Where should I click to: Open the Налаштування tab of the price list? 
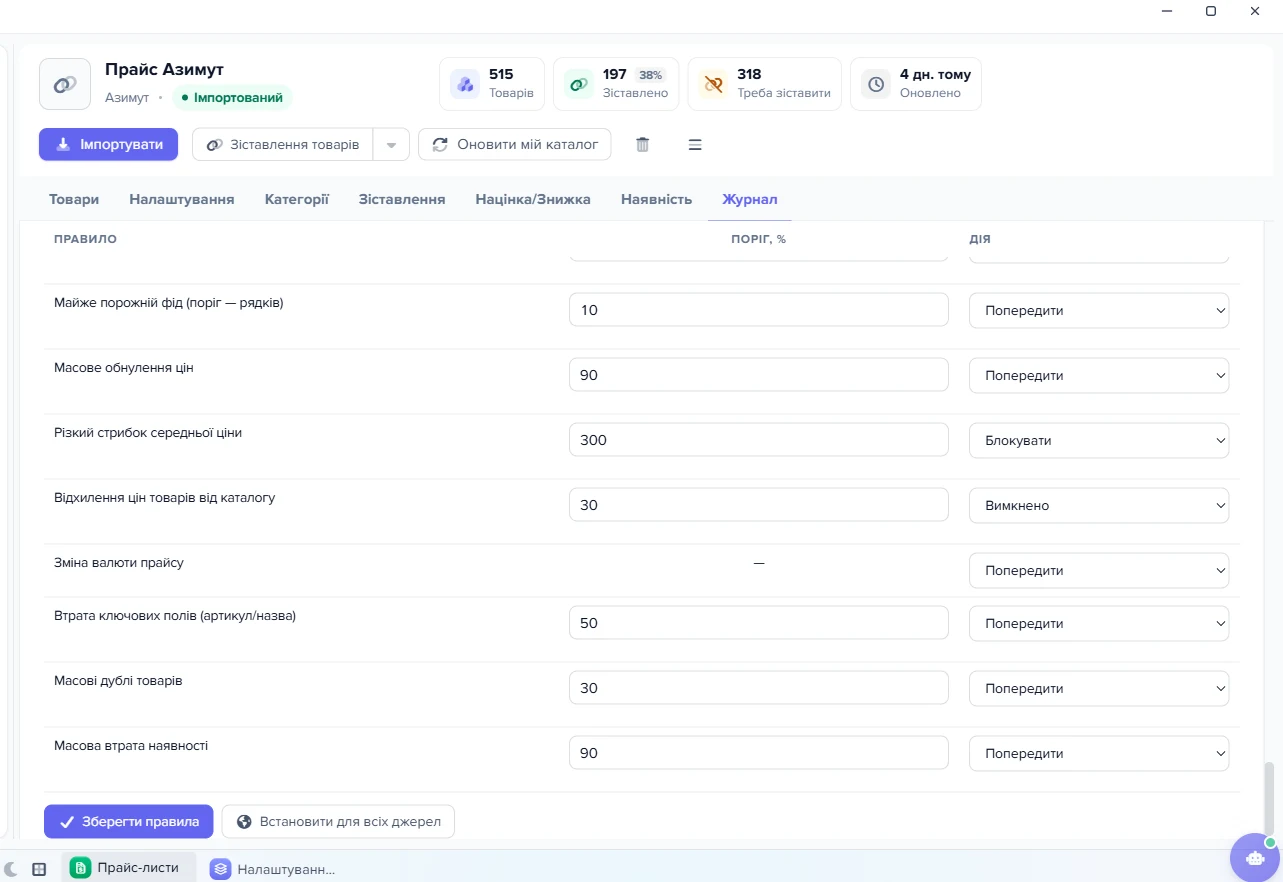[182, 199]
